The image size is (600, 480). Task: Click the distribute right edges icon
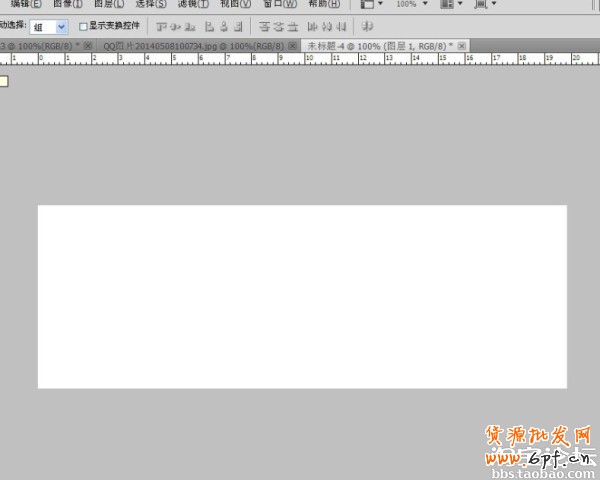pos(340,26)
